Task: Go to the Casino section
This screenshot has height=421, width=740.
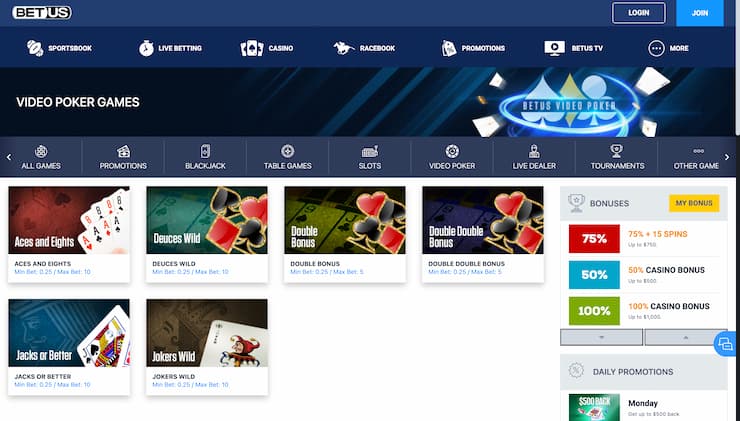Action: tap(267, 48)
